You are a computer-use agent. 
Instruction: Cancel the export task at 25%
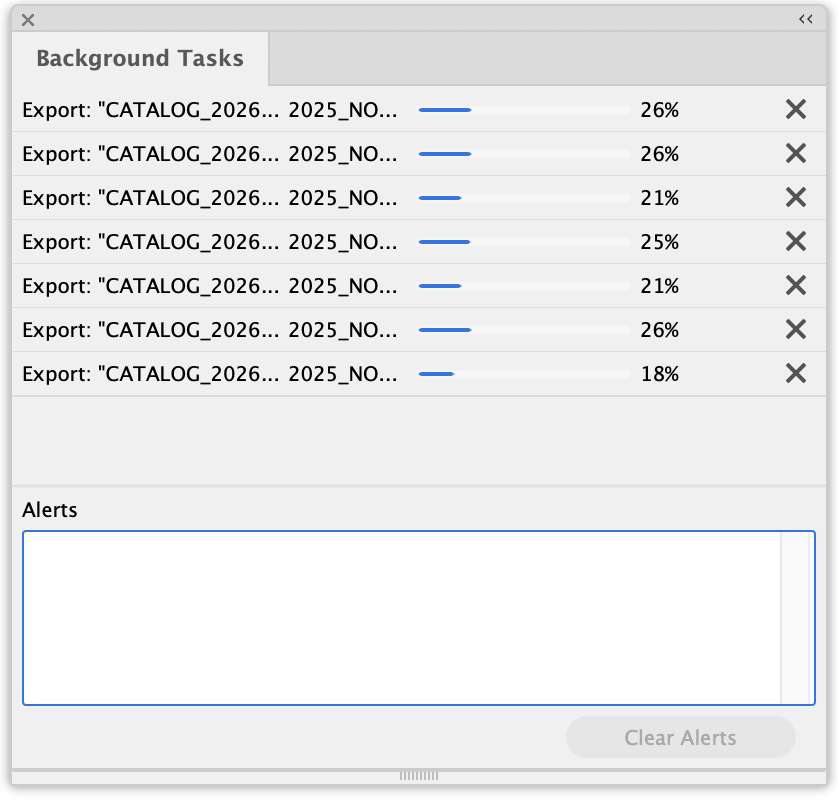tap(795, 242)
